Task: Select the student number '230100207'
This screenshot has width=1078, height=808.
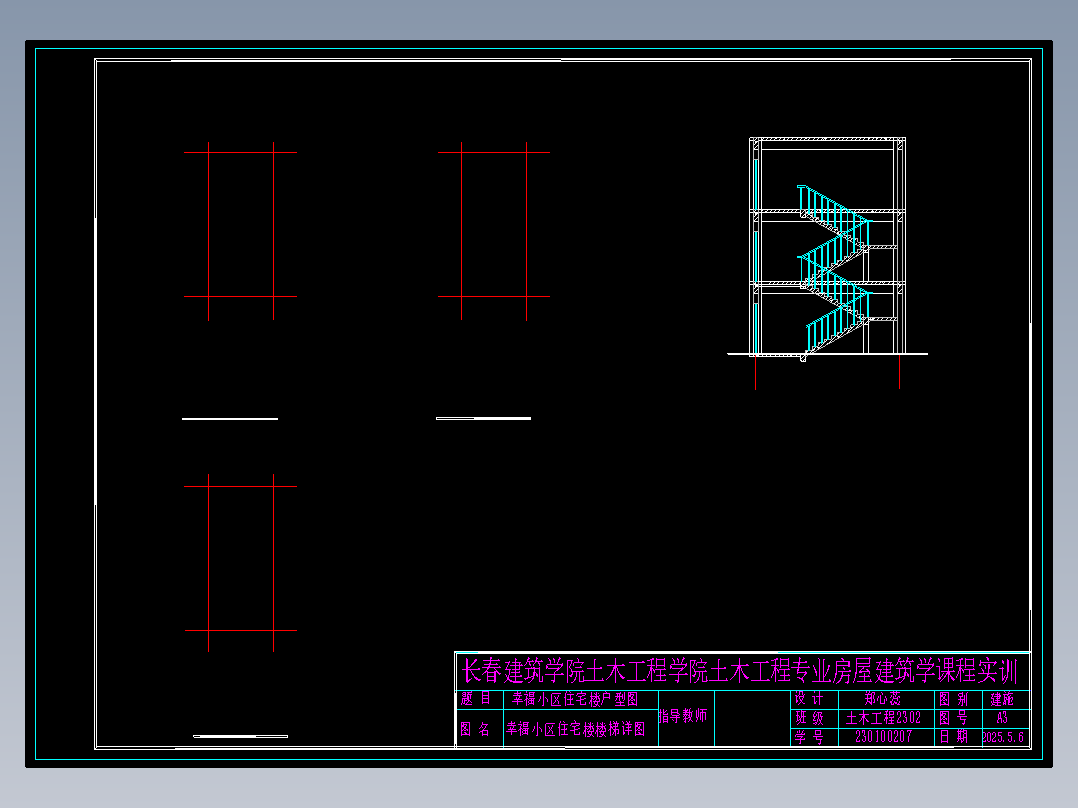Action: [x=883, y=737]
